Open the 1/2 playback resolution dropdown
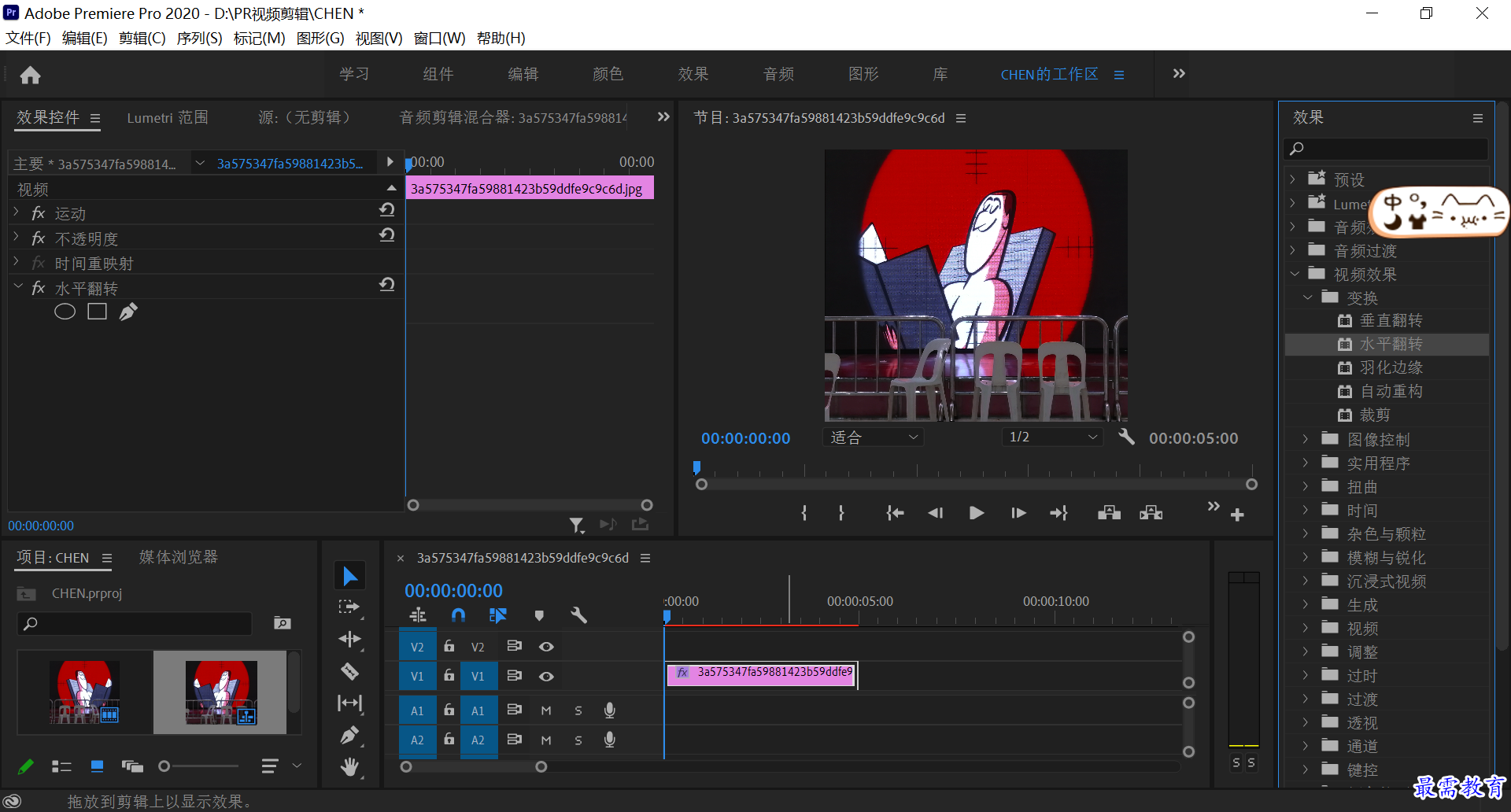Screen dimensions: 1511x812 click(1053, 437)
